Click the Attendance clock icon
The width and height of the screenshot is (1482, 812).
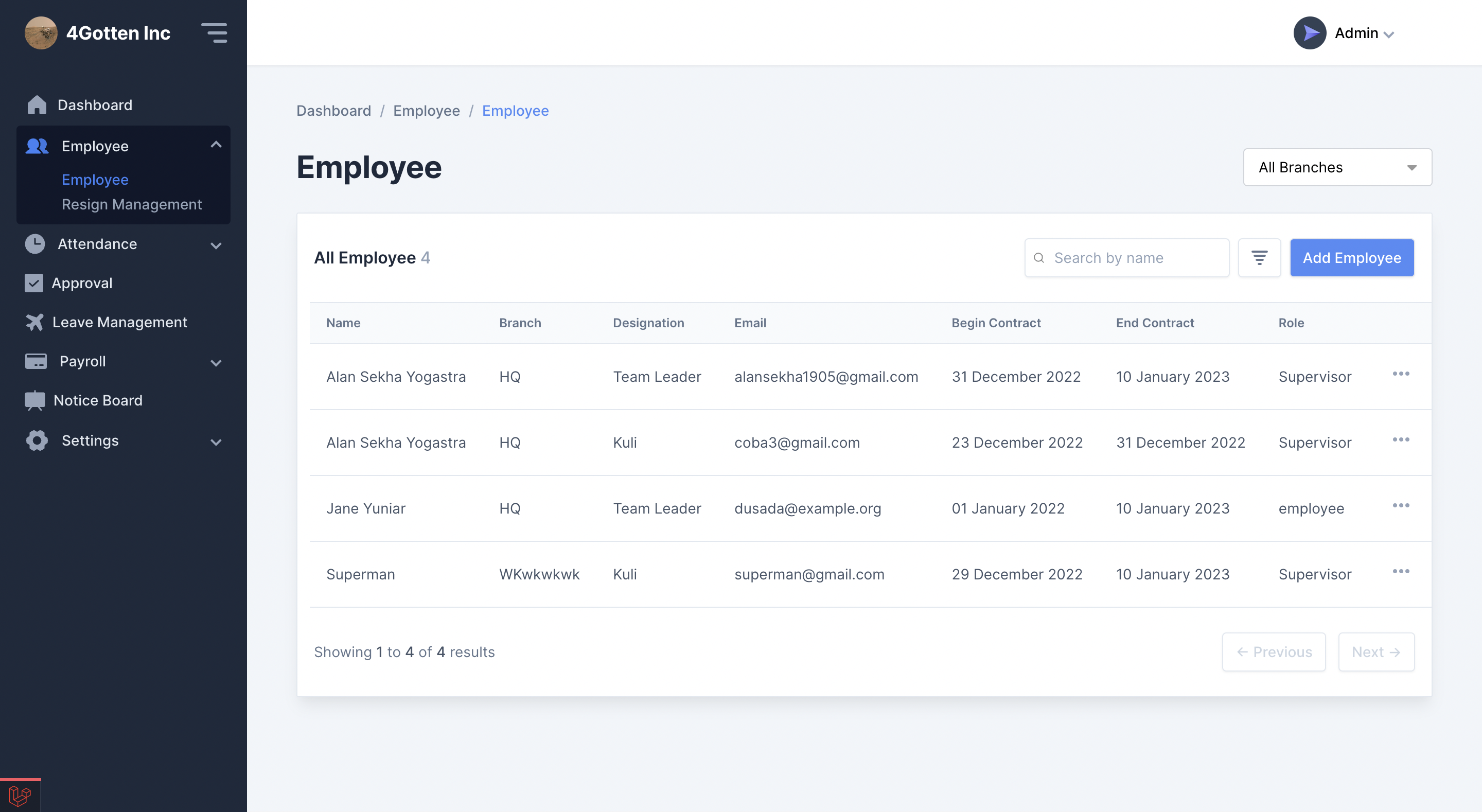35,244
